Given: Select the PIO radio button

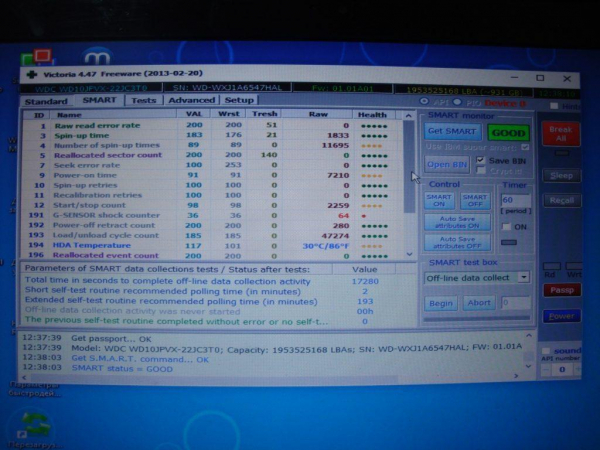Looking at the screenshot, I should [x=457, y=102].
